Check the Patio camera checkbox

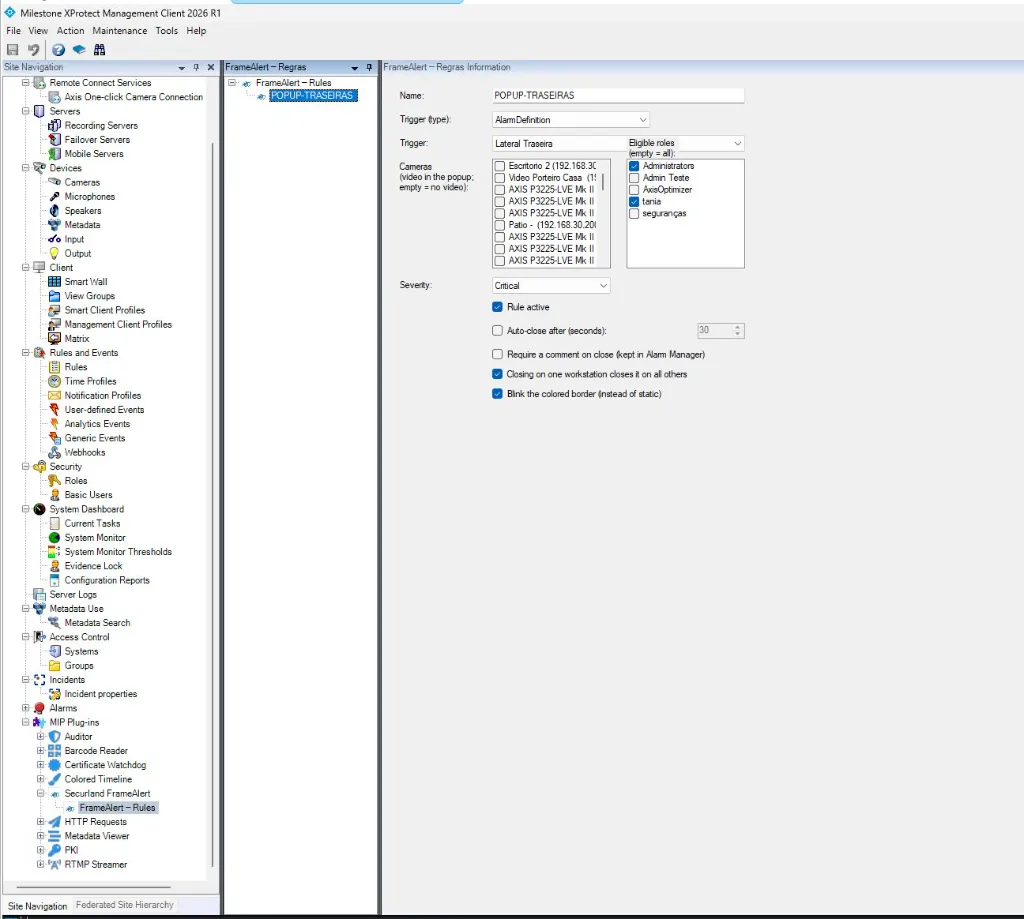point(500,225)
